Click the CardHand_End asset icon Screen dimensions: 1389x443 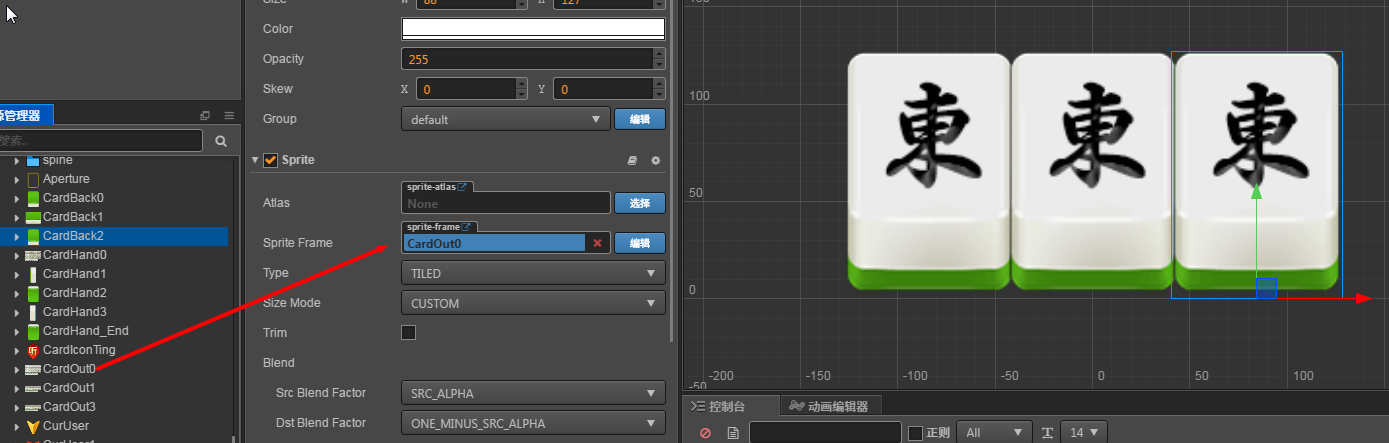coord(33,331)
